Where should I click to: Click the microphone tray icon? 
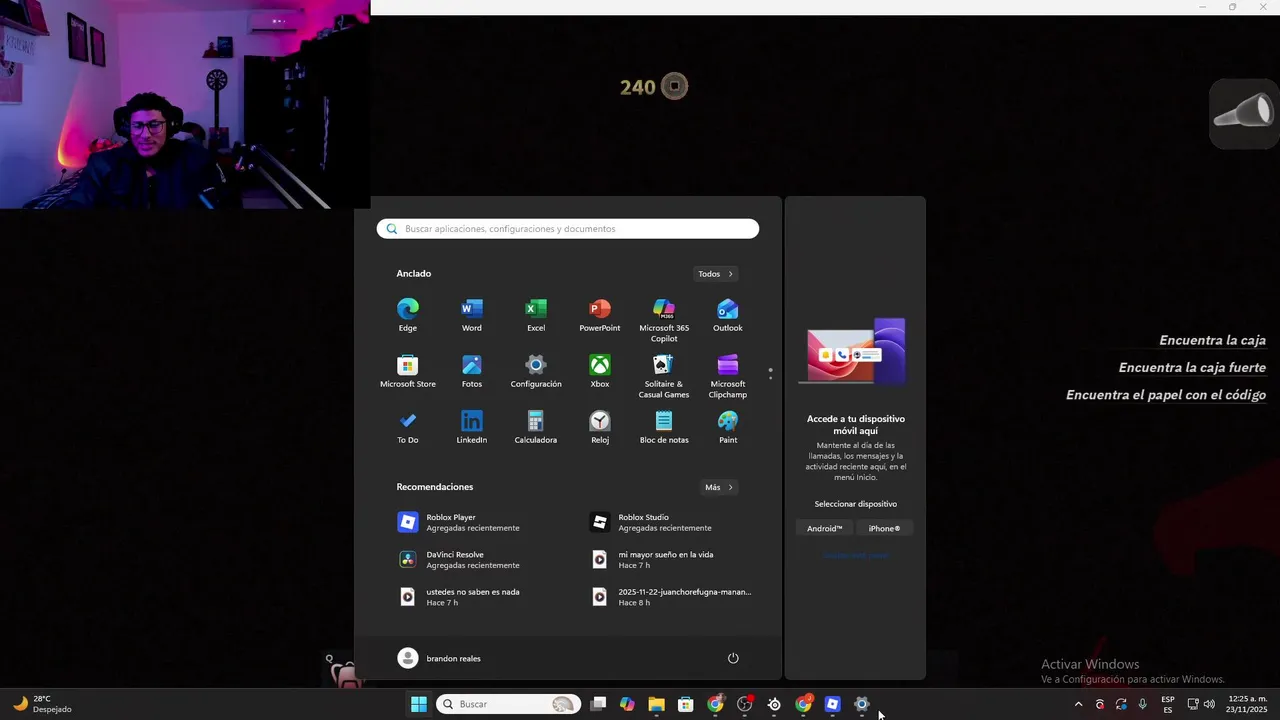(1143, 704)
